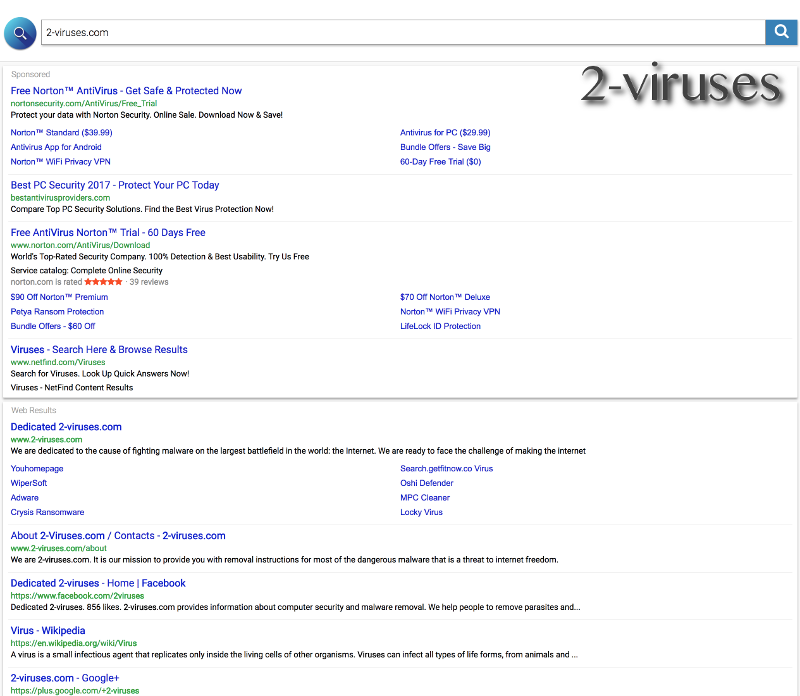Screen dimensions: 800x696
Task: Visit Best PC Security 2017 ad
Action: point(114,185)
